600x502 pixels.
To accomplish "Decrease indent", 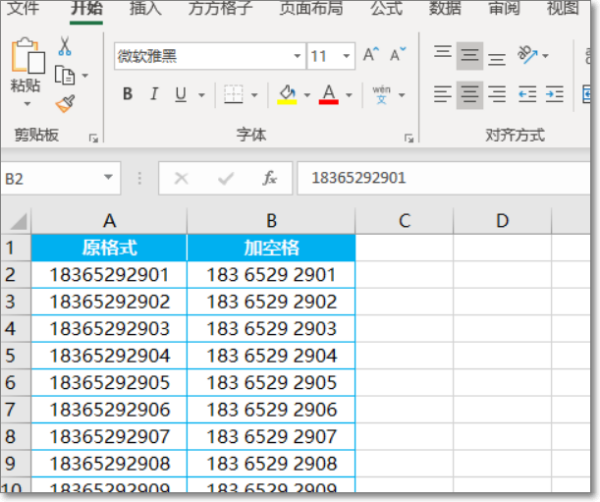I will pos(527,95).
